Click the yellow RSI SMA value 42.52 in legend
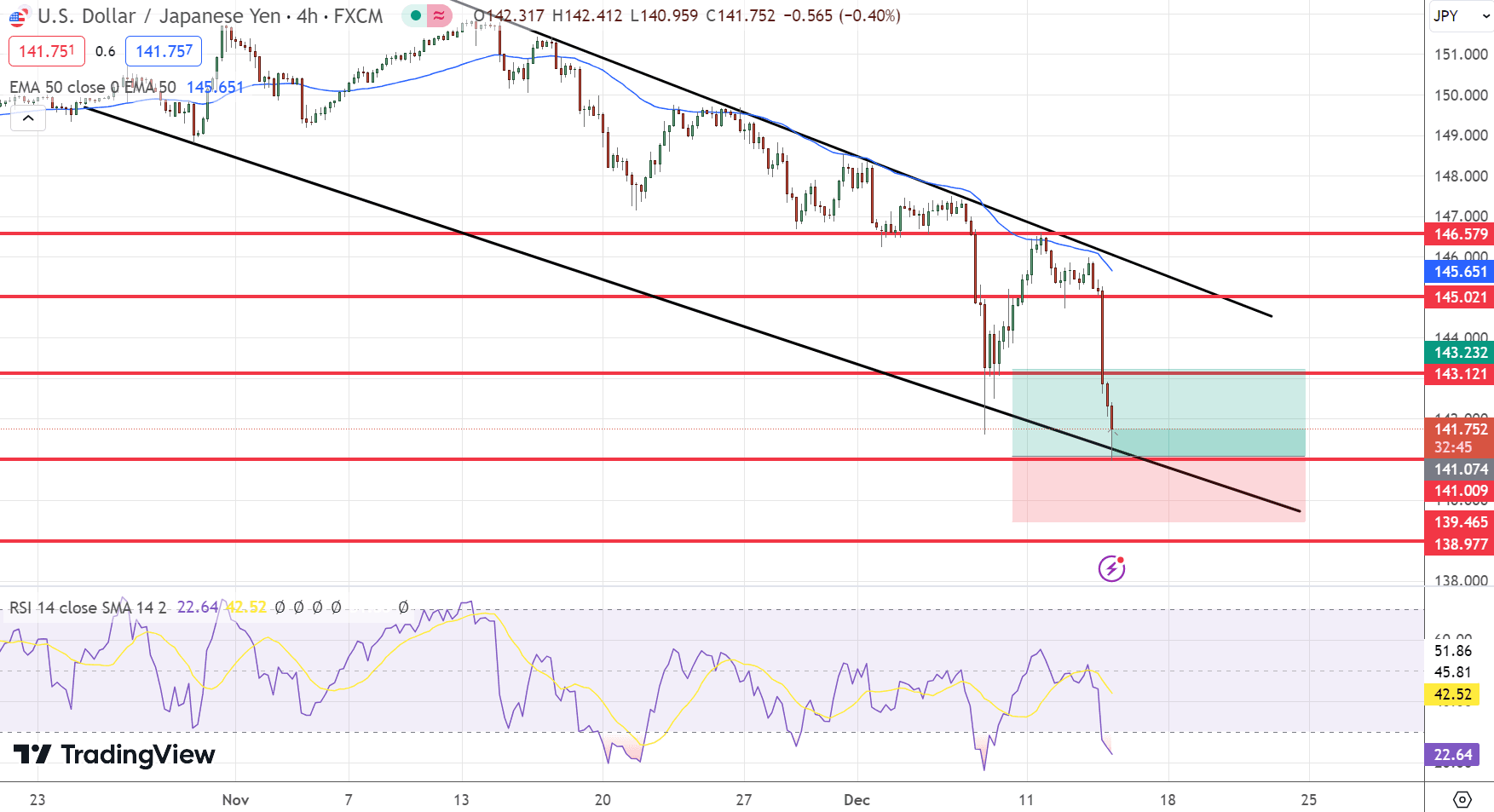Viewport: 1494px width, 812px height. click(x=246, y=608)
